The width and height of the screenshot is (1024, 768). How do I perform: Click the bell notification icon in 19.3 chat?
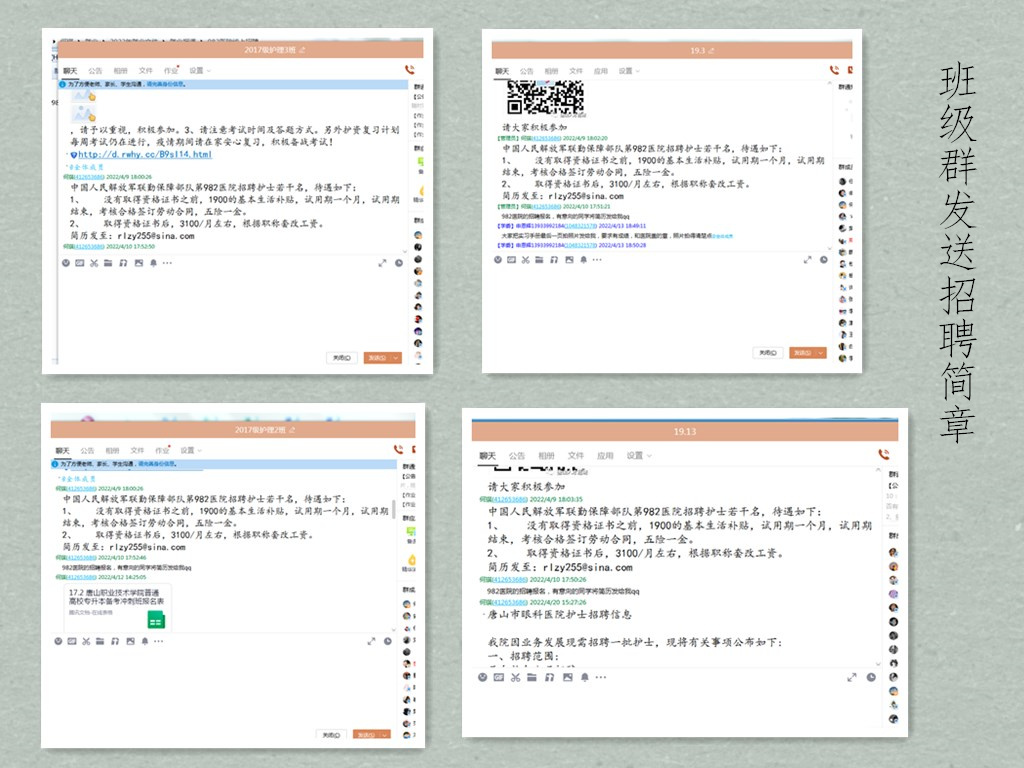[585, 259]
